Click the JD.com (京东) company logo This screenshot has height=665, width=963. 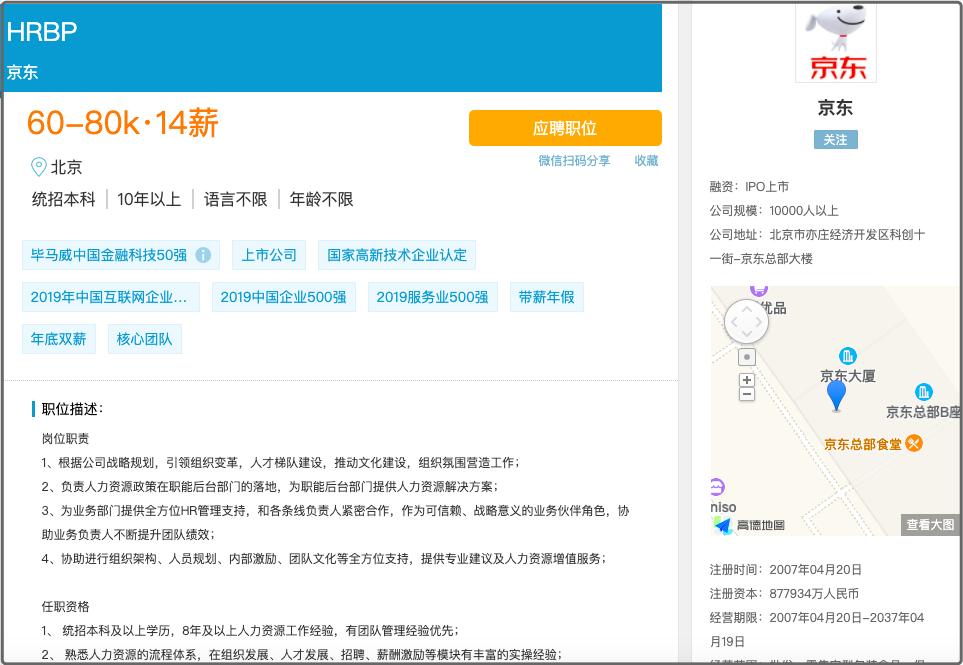pyautogui.click(x=836, y=42)
